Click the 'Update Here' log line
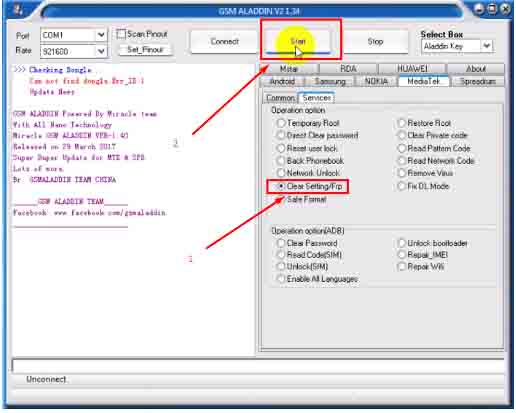The image size is (516, 413). point(52,92)
